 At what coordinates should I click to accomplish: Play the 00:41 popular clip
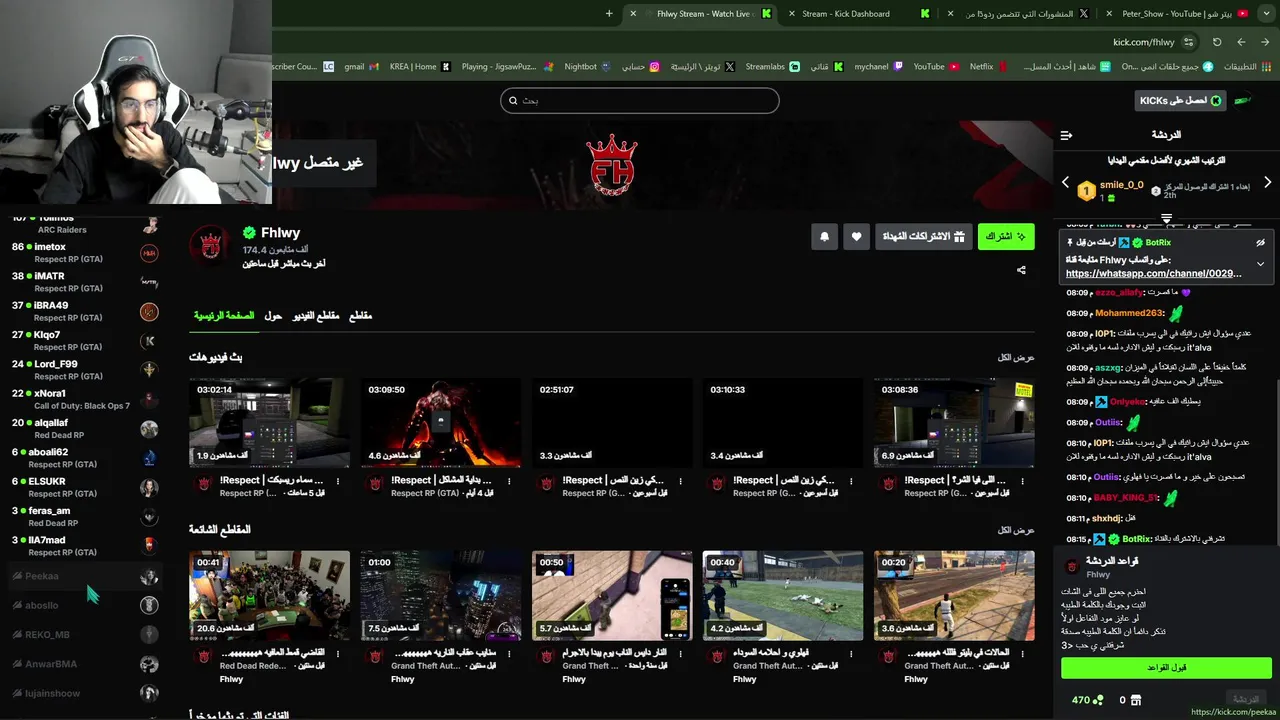click(270, 595)
